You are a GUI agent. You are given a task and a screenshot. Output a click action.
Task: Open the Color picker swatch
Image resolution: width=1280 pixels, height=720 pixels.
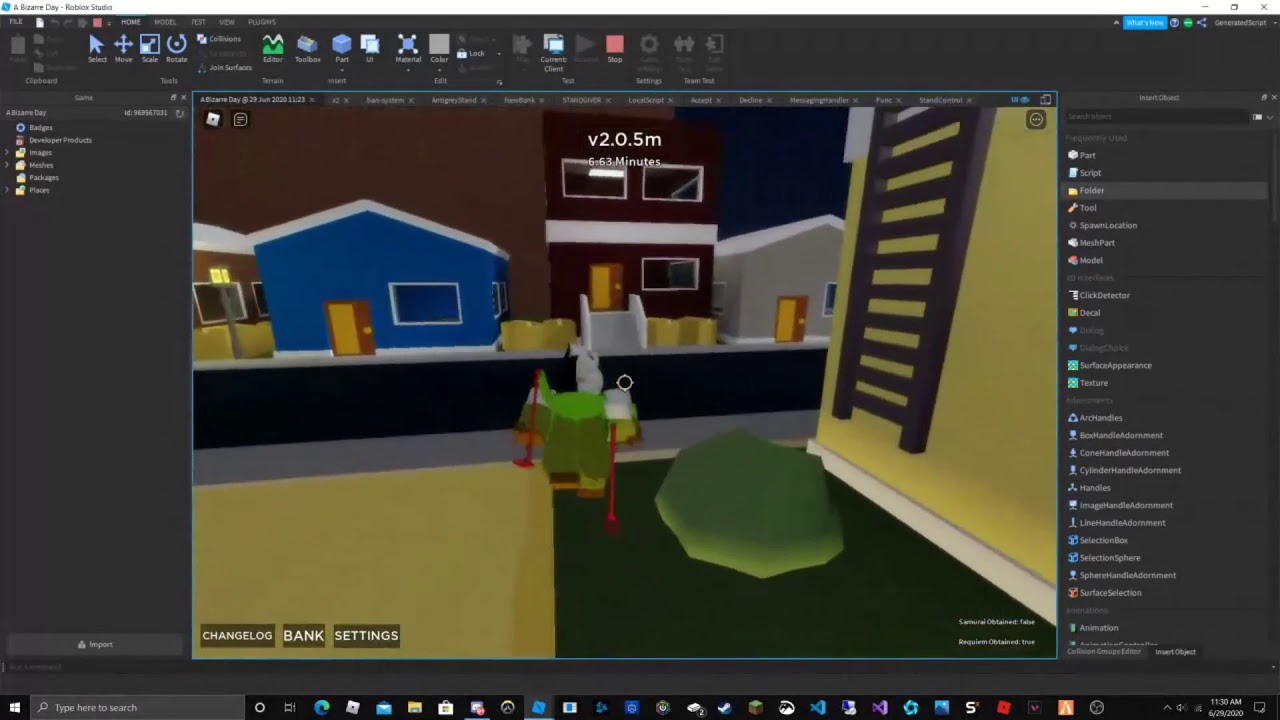pos(439,44)
